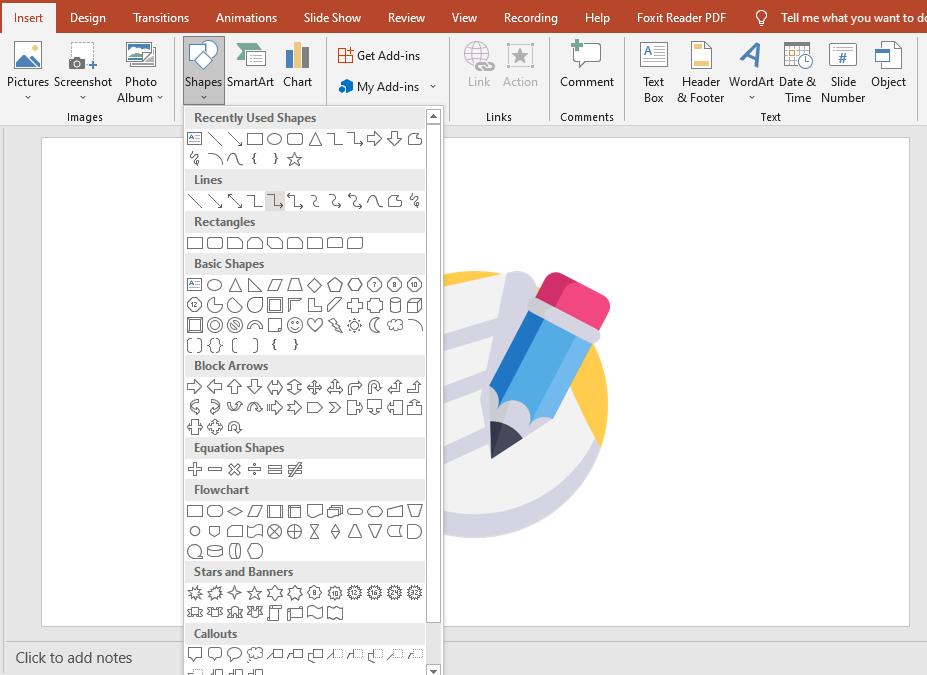Select the 5-point star in Stars and Banners
The image size is (927, 675).
[x=255, y=593]
